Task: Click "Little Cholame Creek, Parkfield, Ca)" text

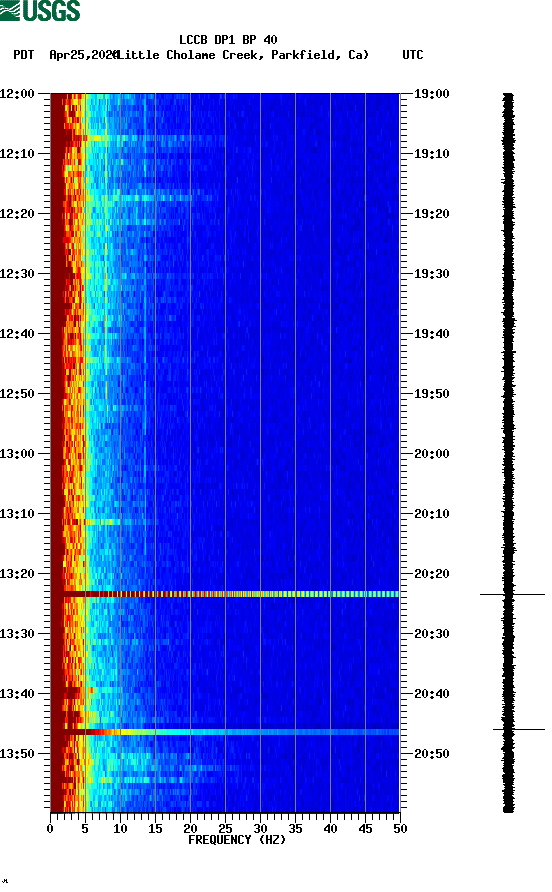Action: (243, 55)
